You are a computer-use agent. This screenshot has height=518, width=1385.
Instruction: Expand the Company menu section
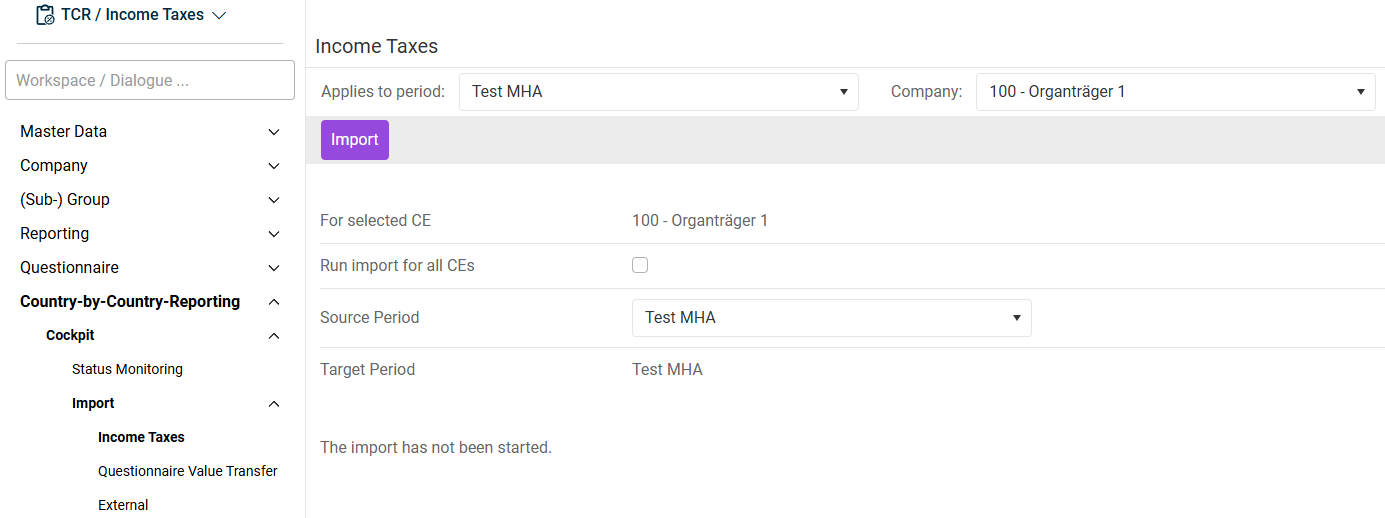coord(274,166)
